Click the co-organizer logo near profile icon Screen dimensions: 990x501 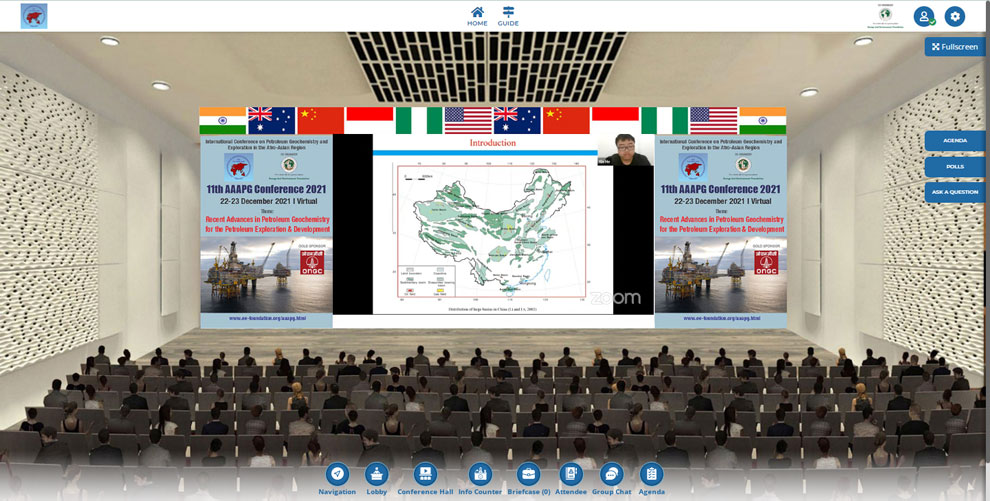(x=885, y=16)
